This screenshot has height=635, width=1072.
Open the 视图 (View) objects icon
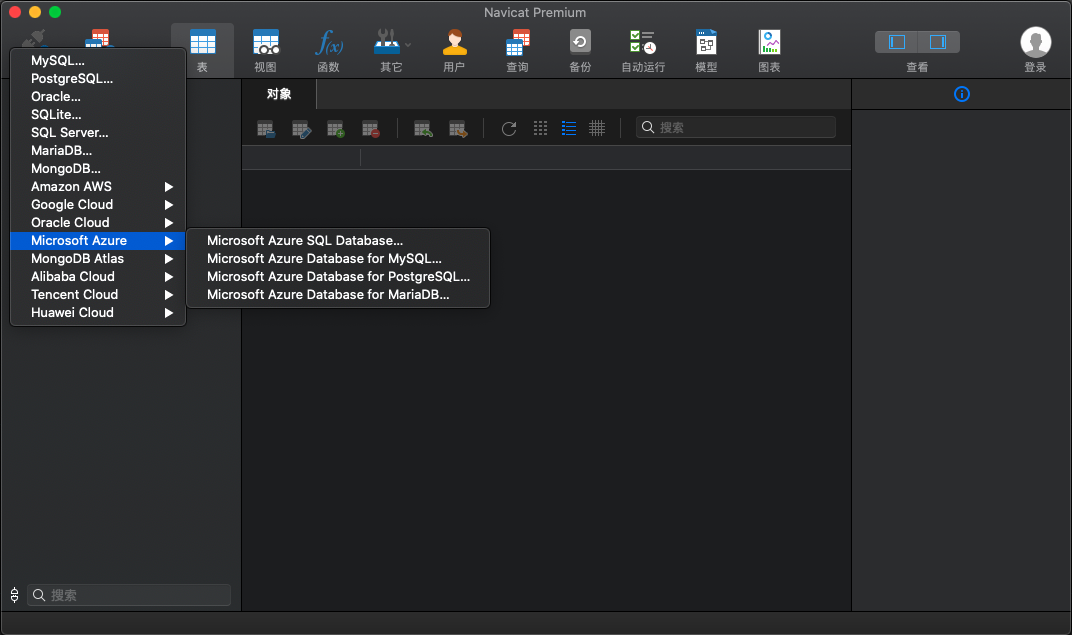pyautogui.click(x=265, y=42)
